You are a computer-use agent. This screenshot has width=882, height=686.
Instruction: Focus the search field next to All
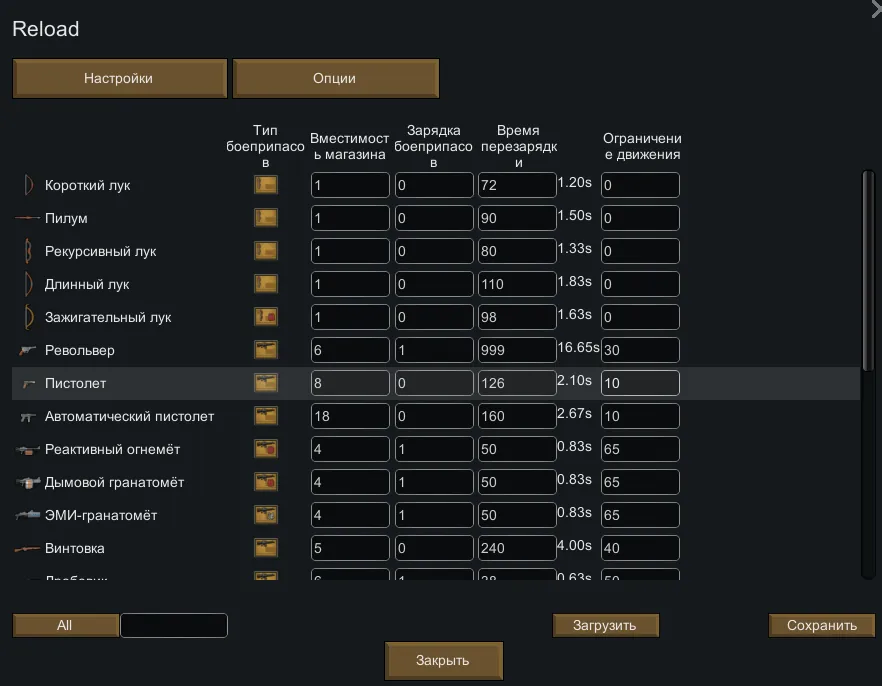pos(174,626)
